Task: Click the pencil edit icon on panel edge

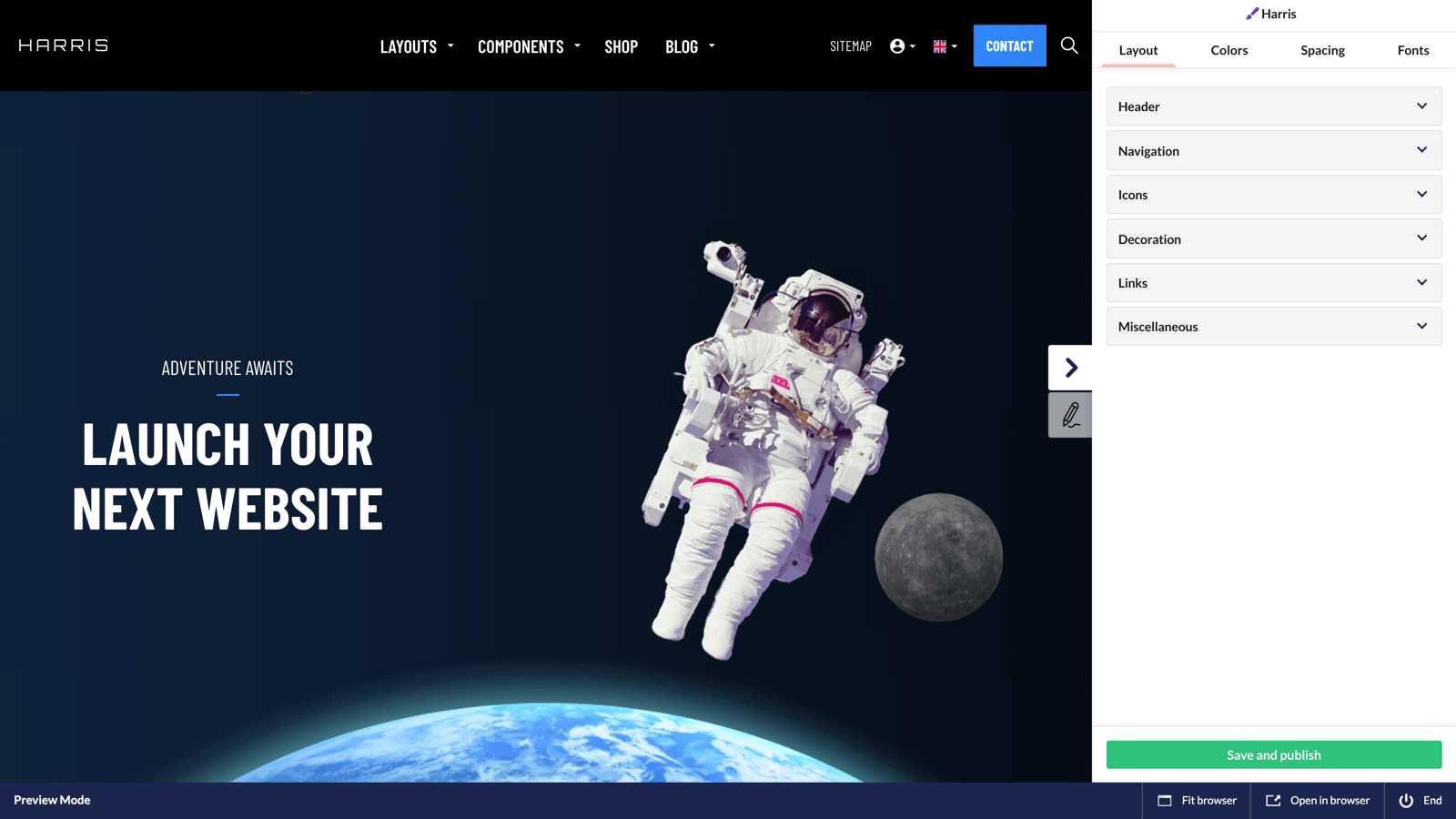Action: click(1070, 415)
